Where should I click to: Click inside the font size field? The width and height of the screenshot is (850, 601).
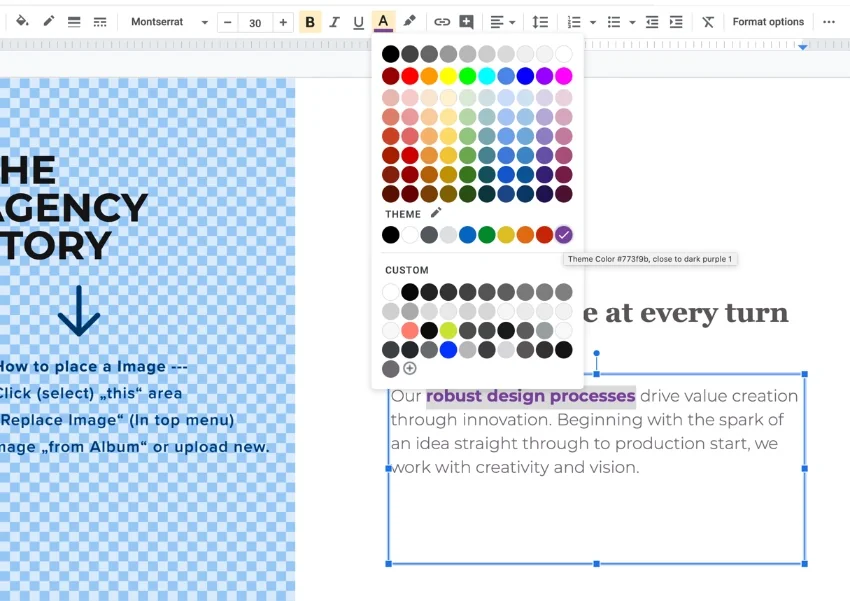(x=255, y=21)
